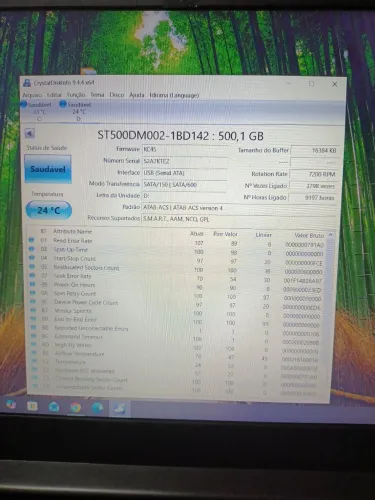The height and width of the screenshot is (500, 375).
Task: Click the Nº Vezes Ligado value field
Action: click(313, 186)
